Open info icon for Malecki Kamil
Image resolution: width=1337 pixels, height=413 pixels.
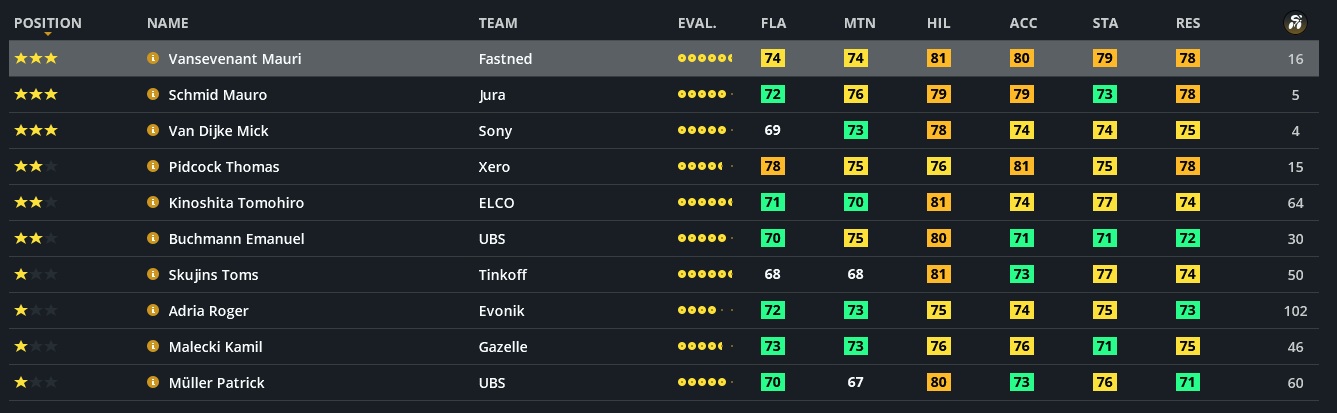(153, 347)
